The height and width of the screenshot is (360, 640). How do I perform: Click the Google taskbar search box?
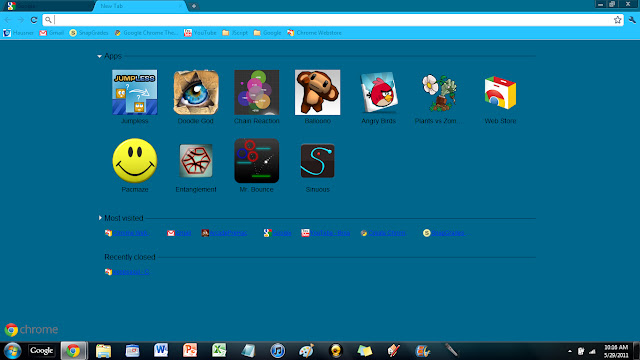tap(42, 350)
